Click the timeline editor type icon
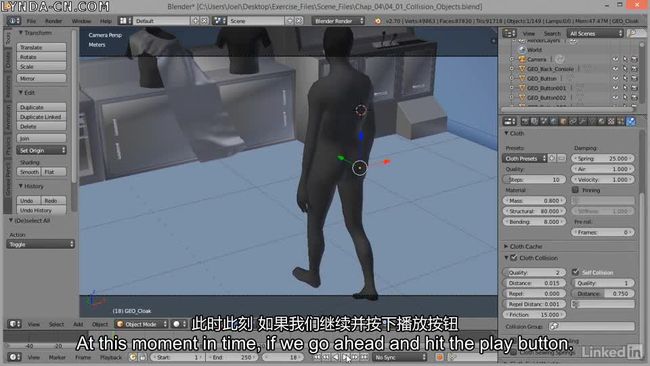The image size is (650, 366). pyautogui.click(x=14, y=357)
